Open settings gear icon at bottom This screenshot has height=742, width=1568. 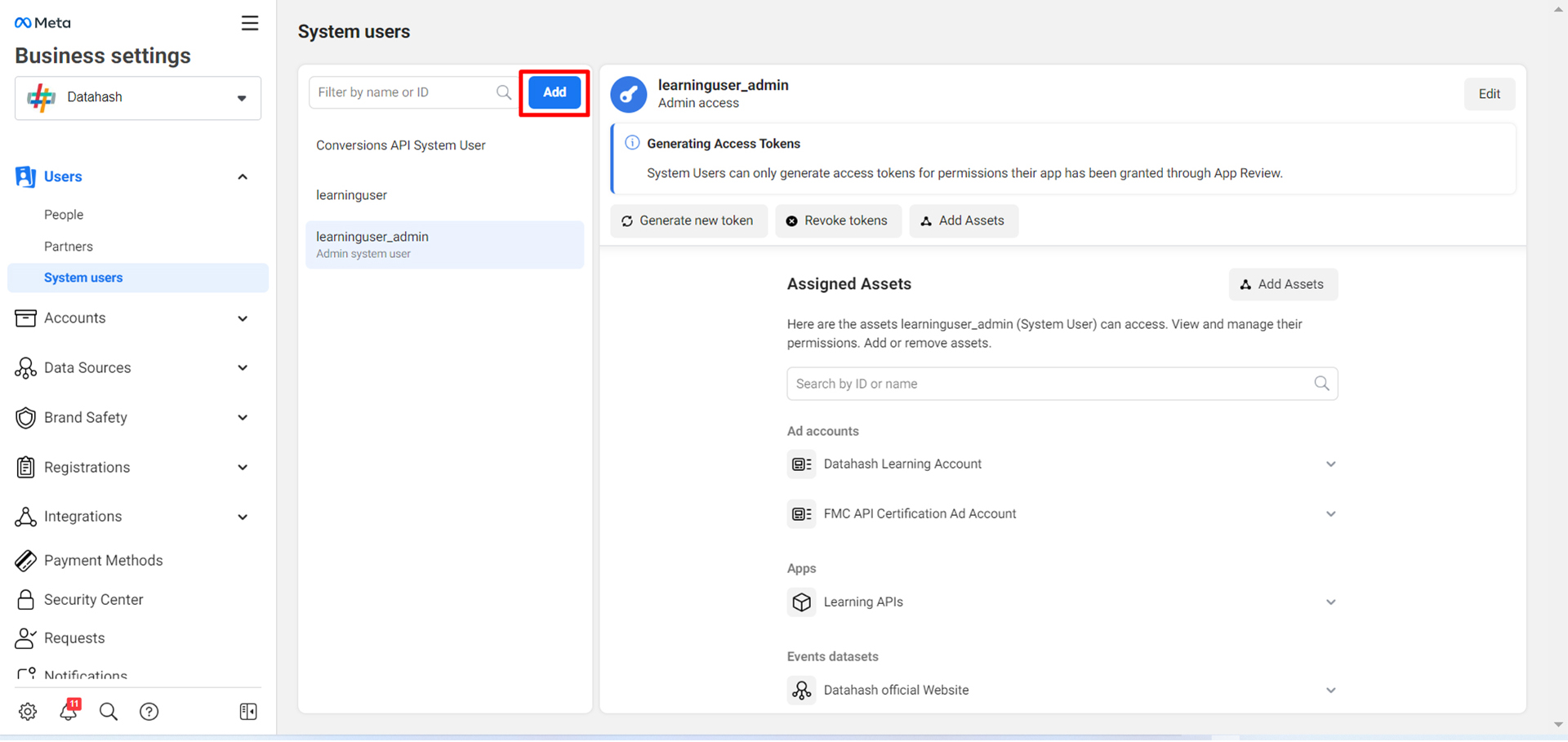pos(28,712)
